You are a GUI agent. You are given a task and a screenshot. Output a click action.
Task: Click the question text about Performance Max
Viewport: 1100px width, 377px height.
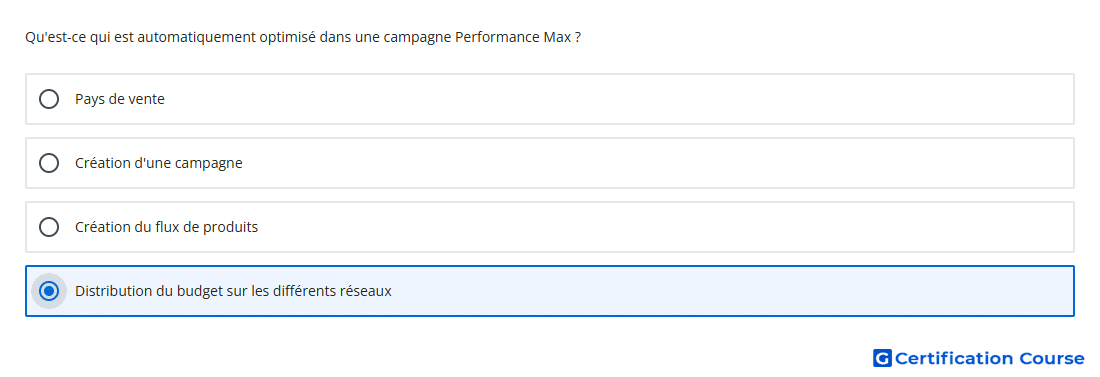[303, 37]
